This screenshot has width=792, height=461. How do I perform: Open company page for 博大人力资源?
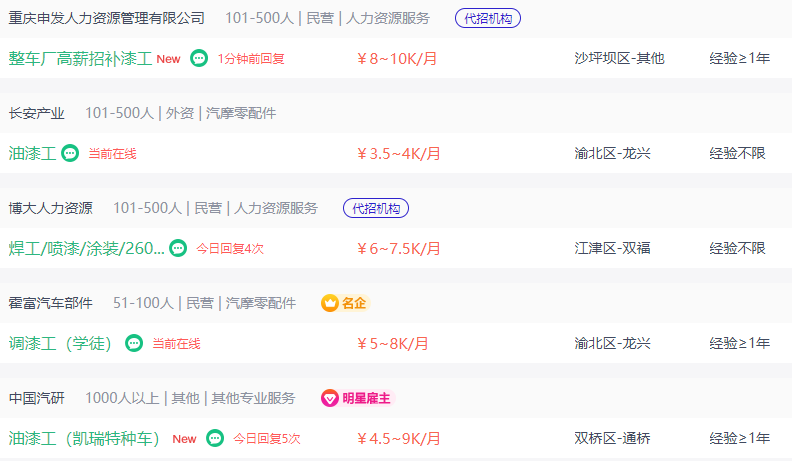(x=51, y=208)
